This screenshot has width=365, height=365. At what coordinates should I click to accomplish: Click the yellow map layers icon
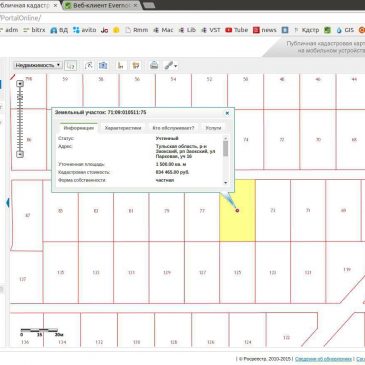(136, 65)
